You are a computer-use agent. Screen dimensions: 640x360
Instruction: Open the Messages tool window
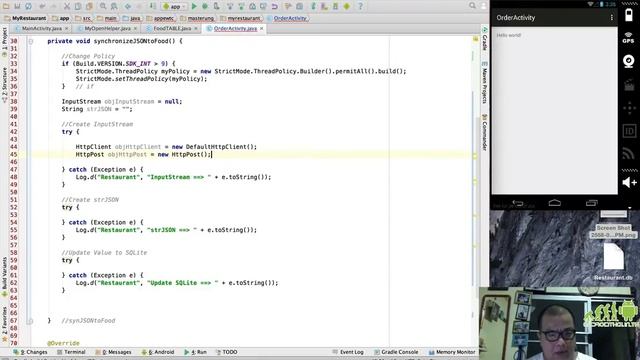[113, 352]
